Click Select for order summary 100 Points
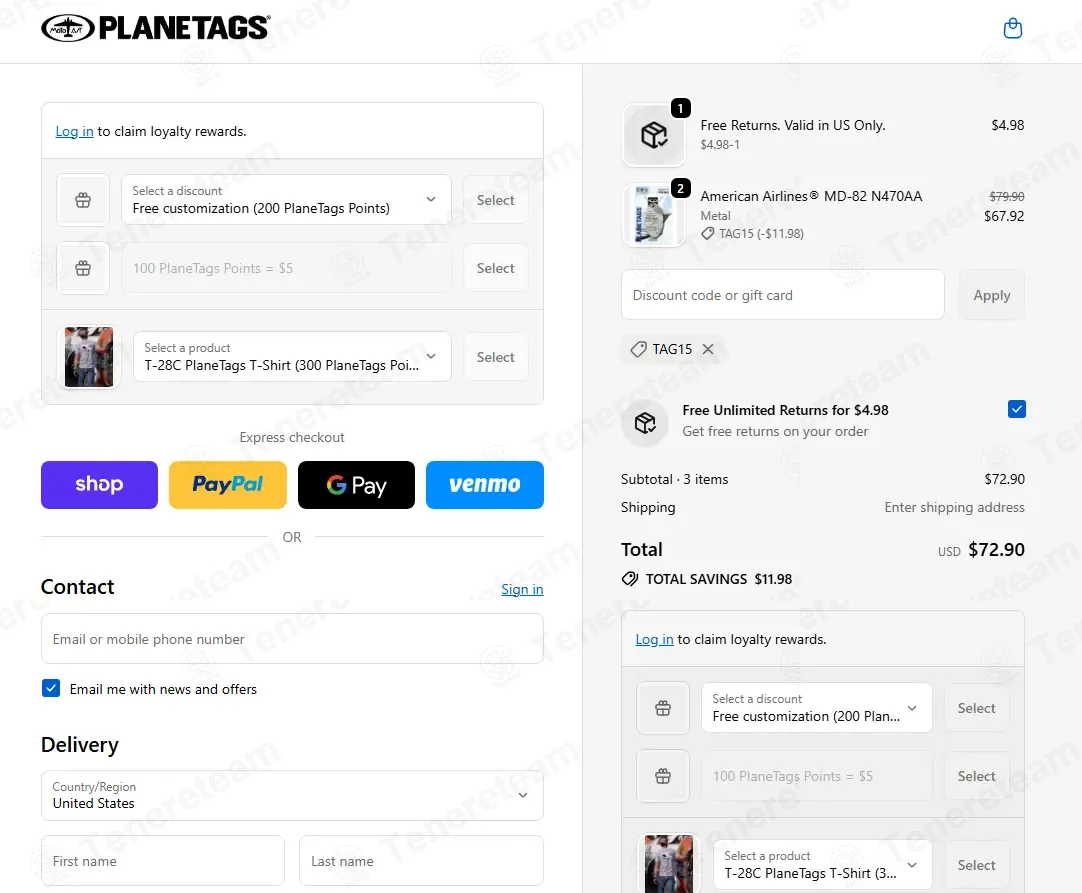1082x893 pixels. [976, 776]
